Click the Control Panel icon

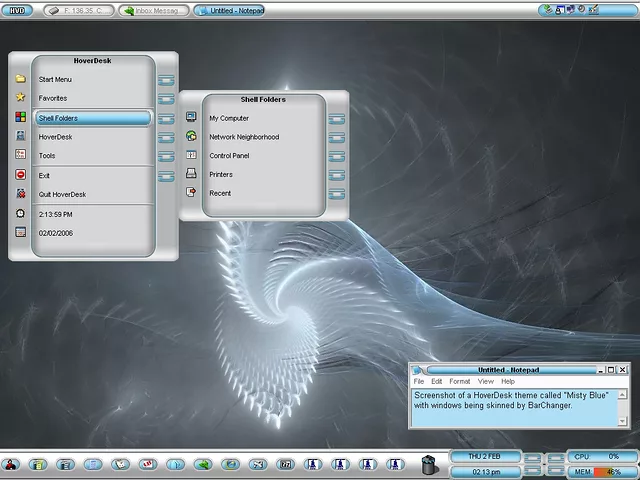click(x=191, y=156)
